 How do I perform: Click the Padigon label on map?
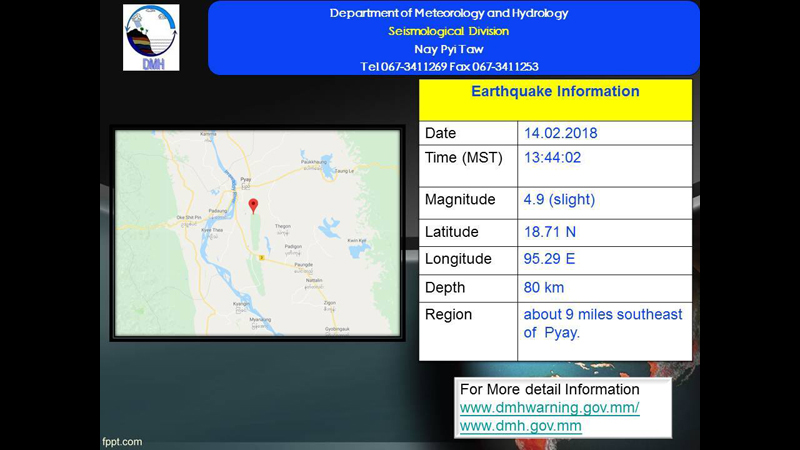click(x=293, y=246)
